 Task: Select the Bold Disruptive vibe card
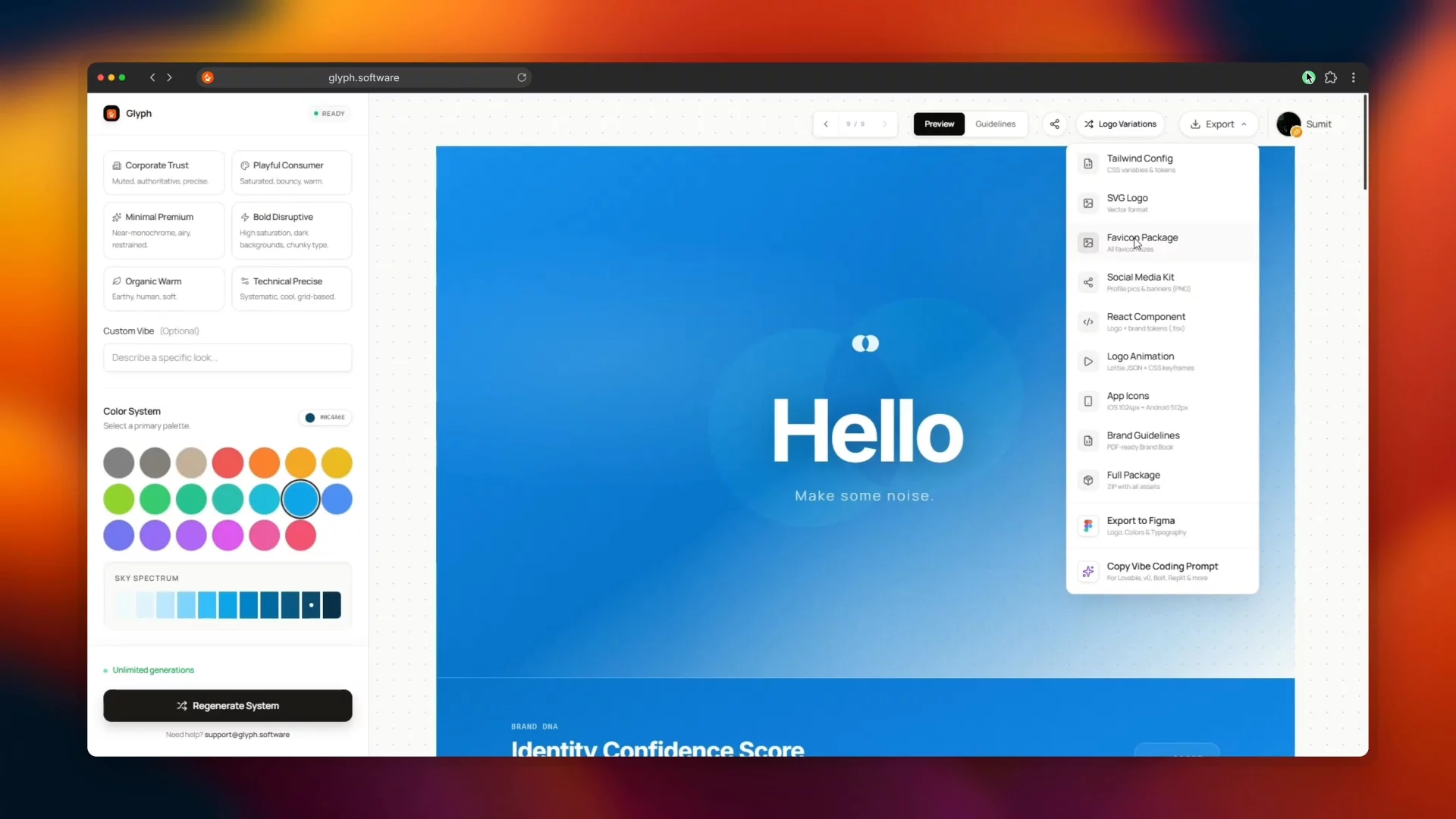pyautogui.click(x=291, y=231)
